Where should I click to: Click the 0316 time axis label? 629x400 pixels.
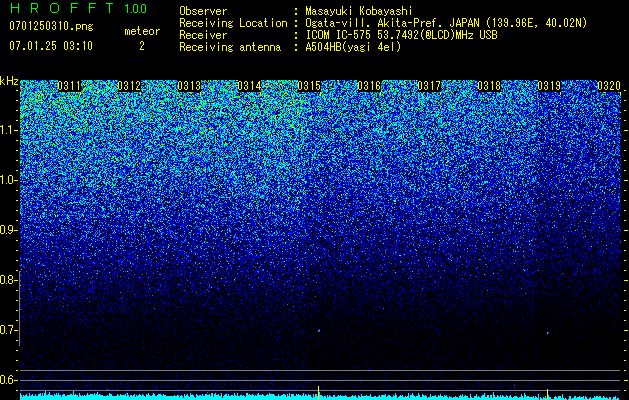369,86
